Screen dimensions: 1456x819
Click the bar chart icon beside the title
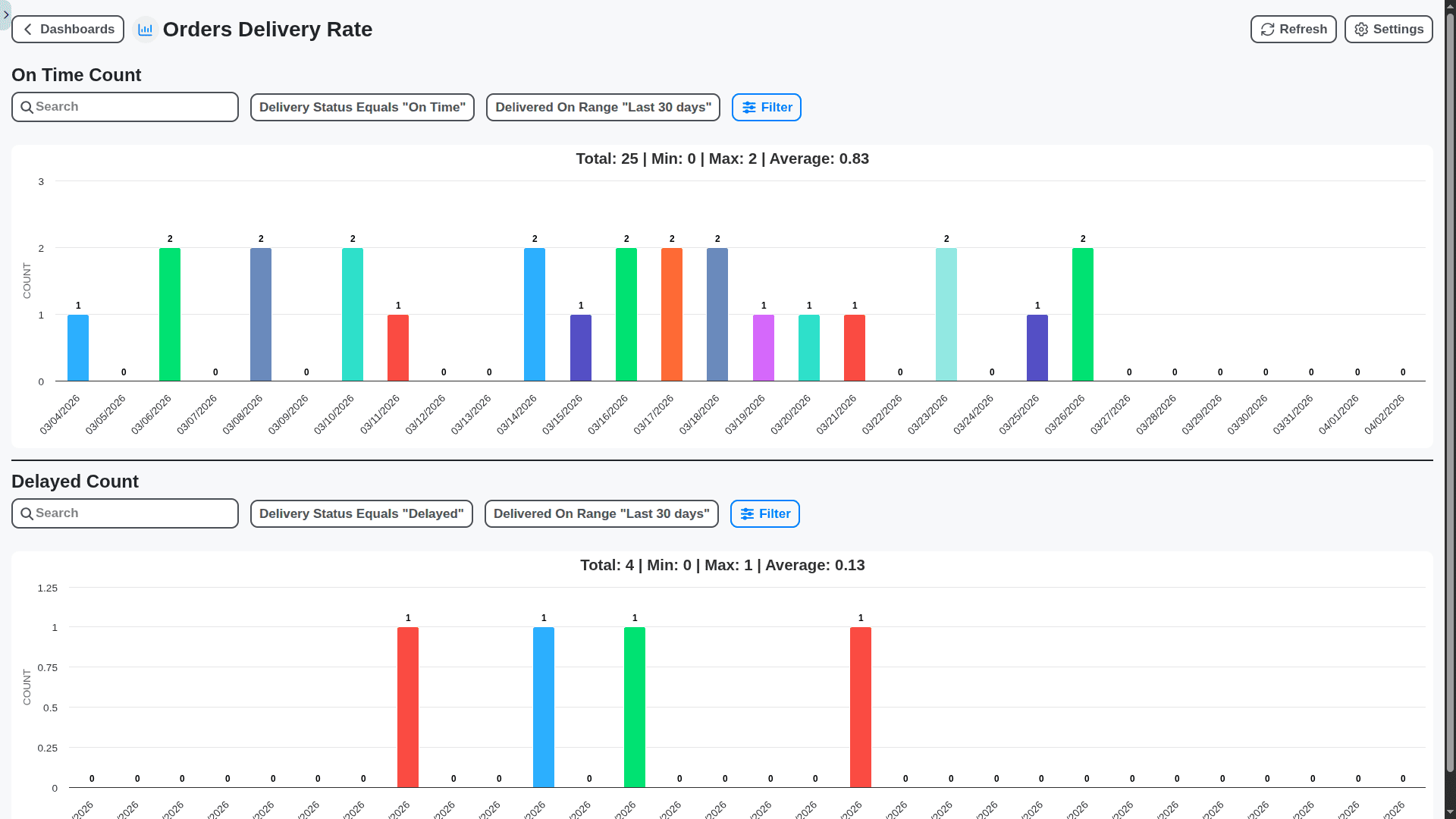[146, 29]
